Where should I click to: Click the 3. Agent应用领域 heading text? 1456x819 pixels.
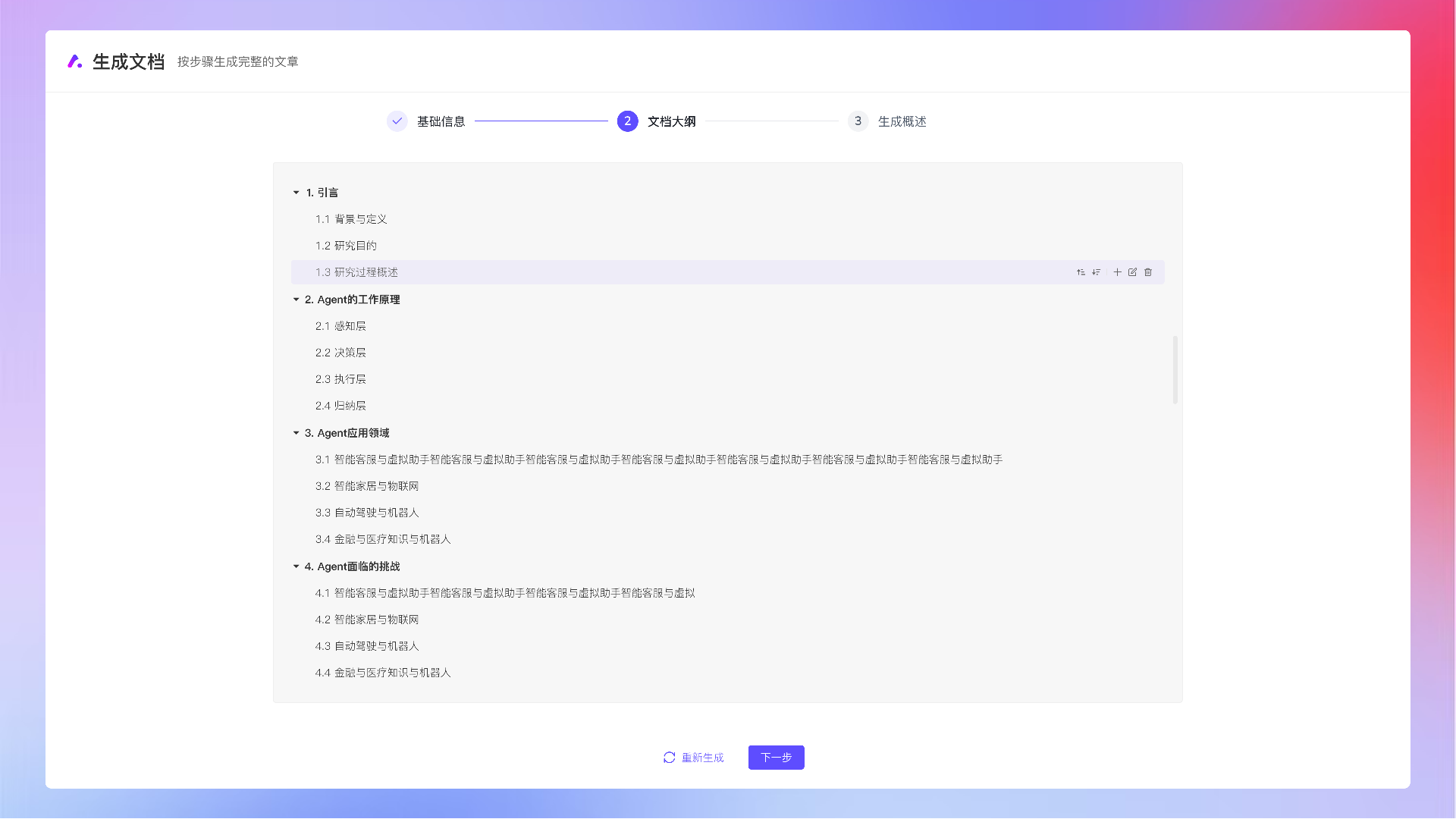[x=347, y=433]
